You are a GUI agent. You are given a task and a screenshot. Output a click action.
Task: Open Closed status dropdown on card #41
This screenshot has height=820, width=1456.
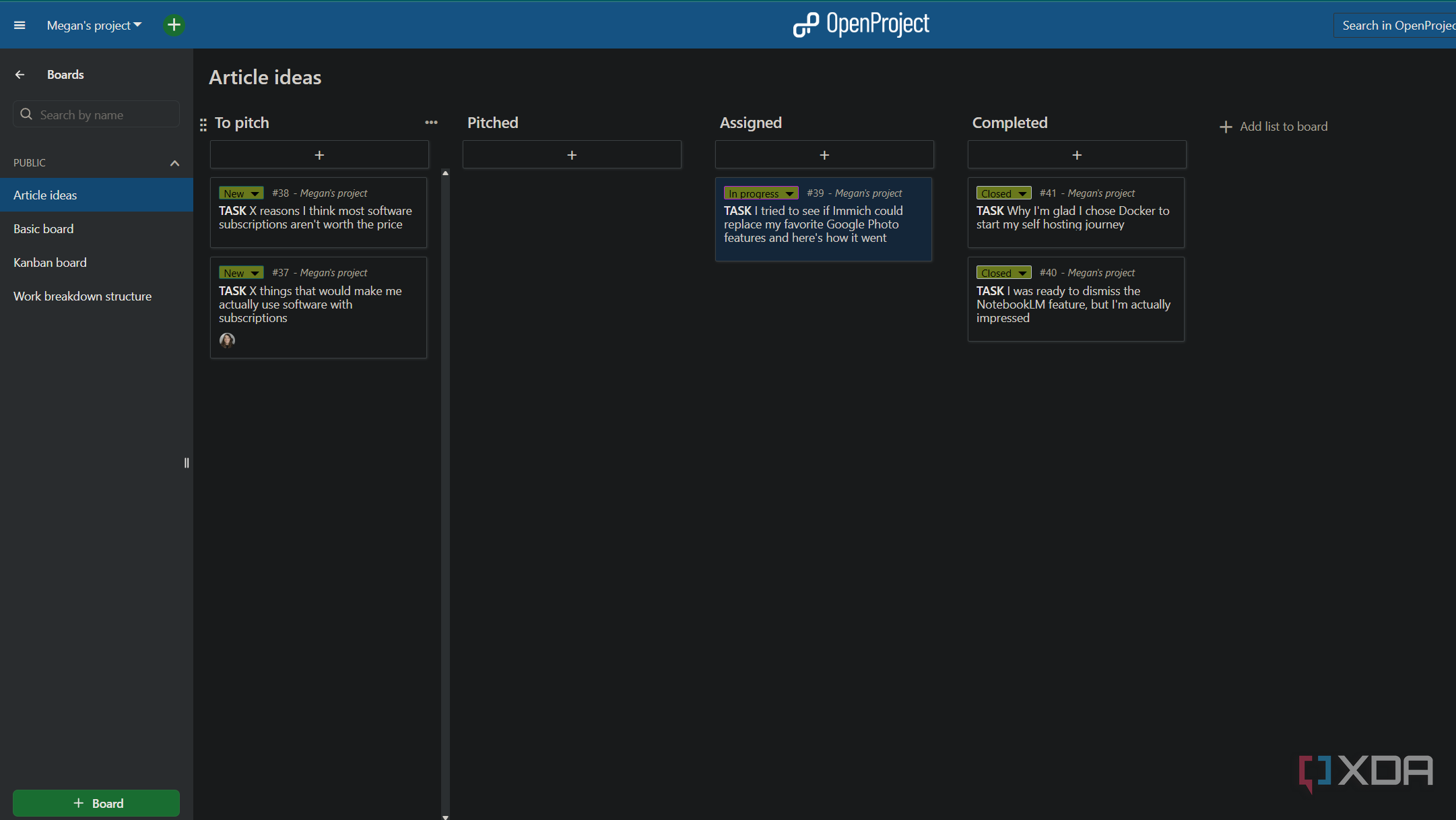coord(1003,193)
